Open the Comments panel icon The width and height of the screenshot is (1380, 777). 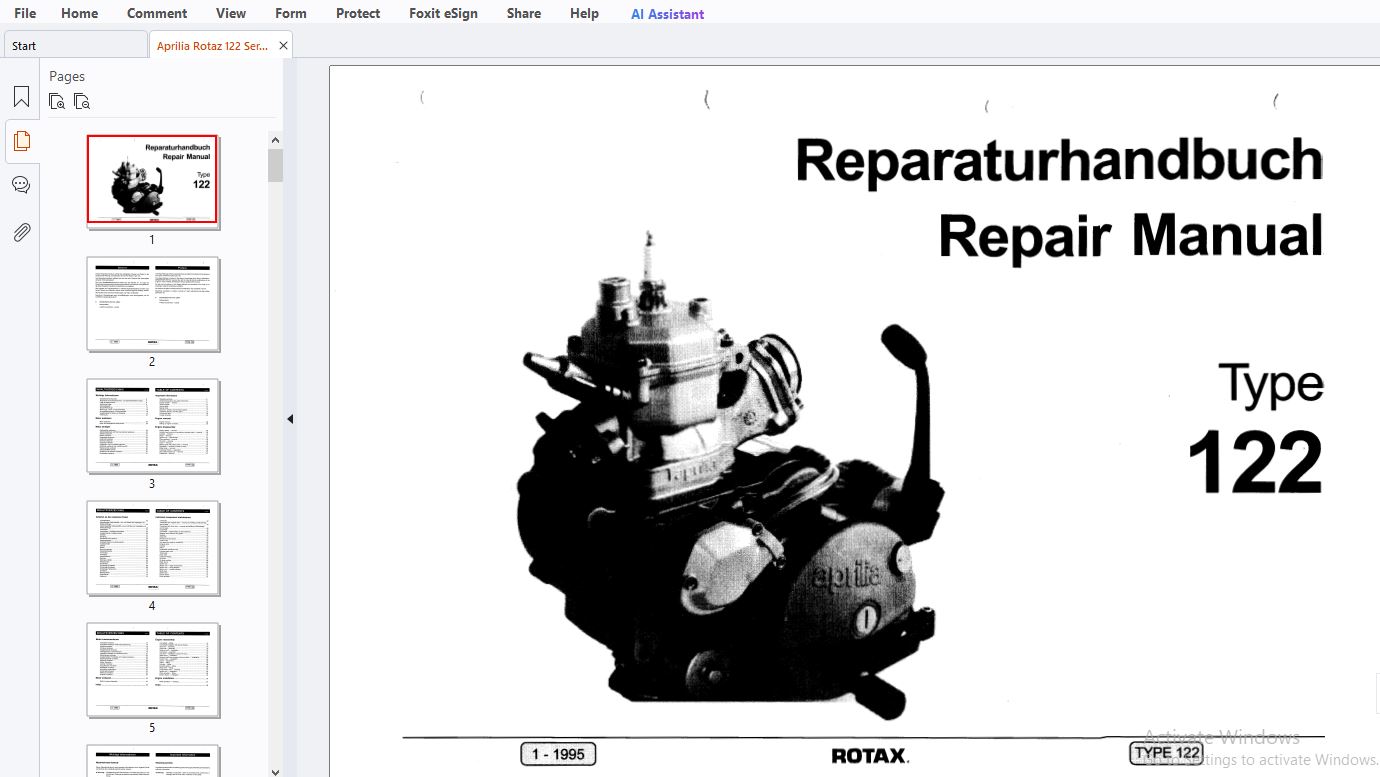tap(21, 185)
